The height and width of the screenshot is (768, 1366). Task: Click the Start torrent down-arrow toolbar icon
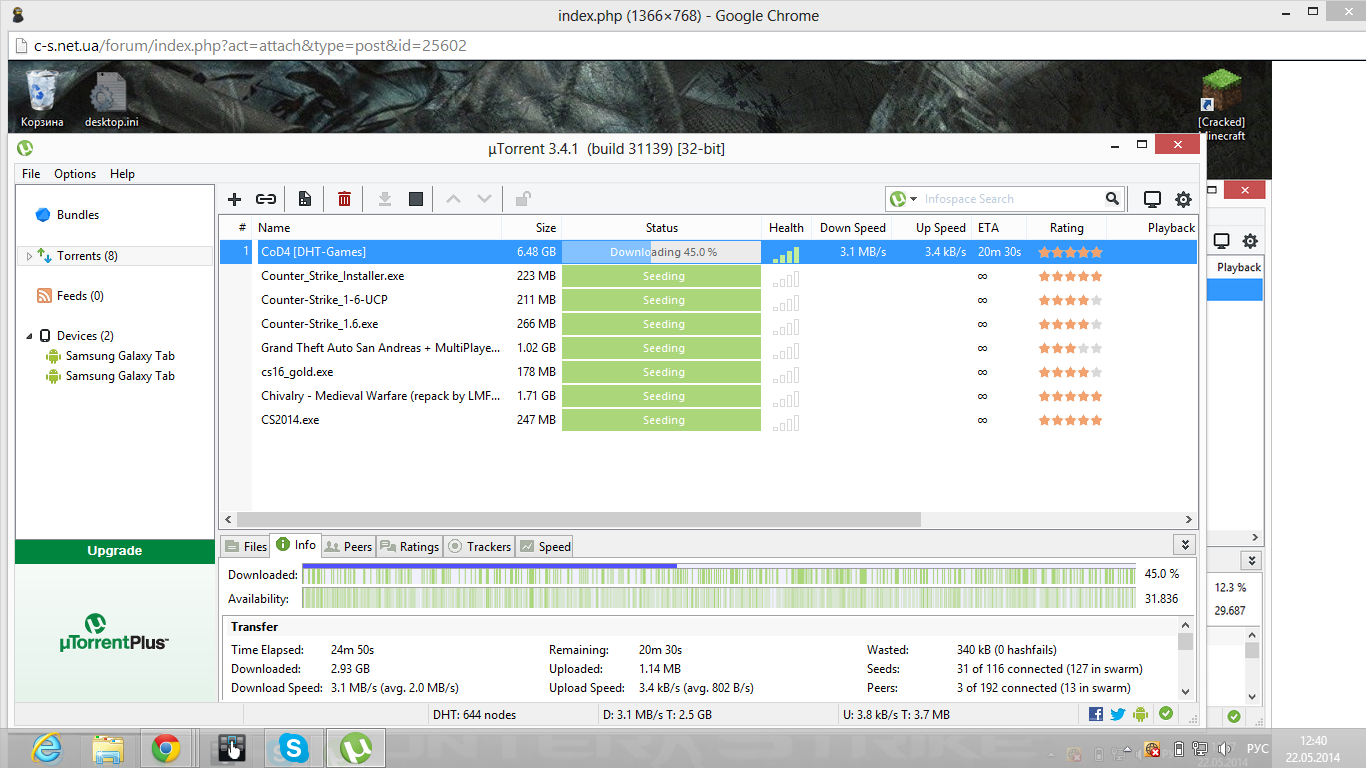click(385, 199)
